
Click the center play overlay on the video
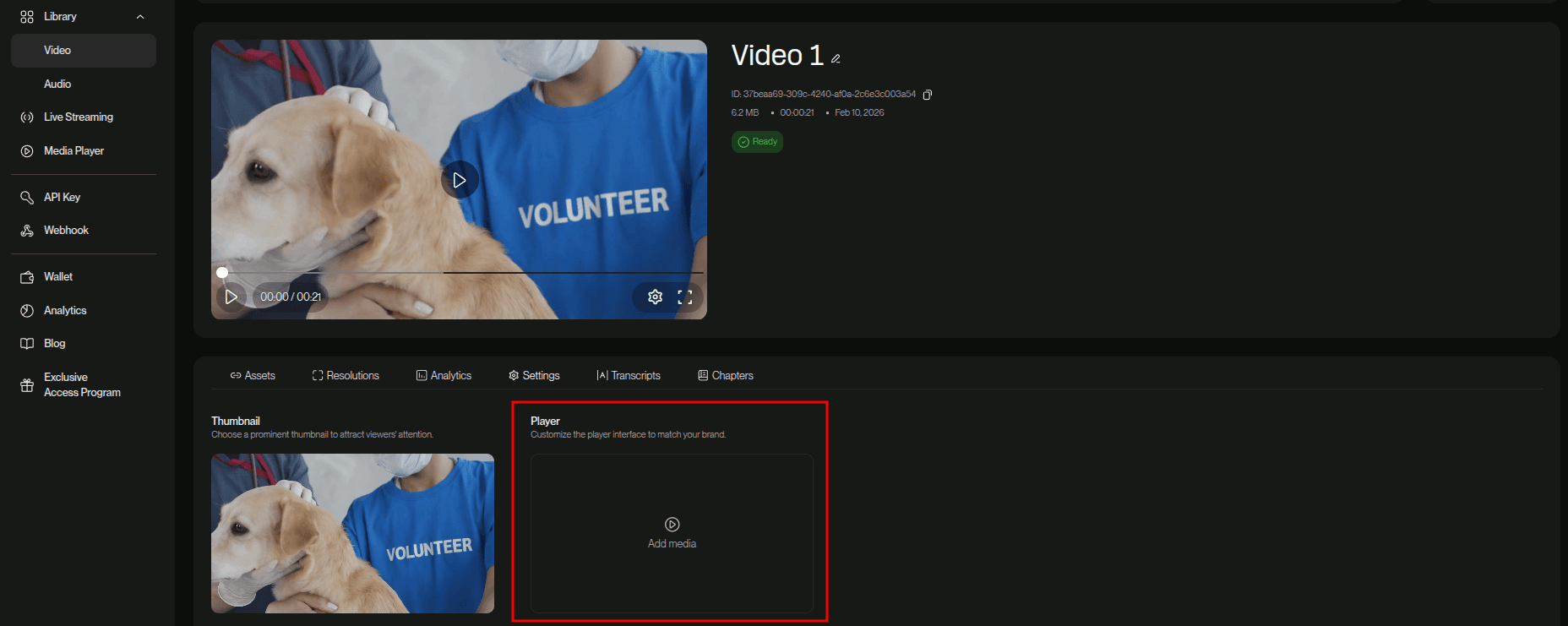pyautogui.click(x=460, y=180)
